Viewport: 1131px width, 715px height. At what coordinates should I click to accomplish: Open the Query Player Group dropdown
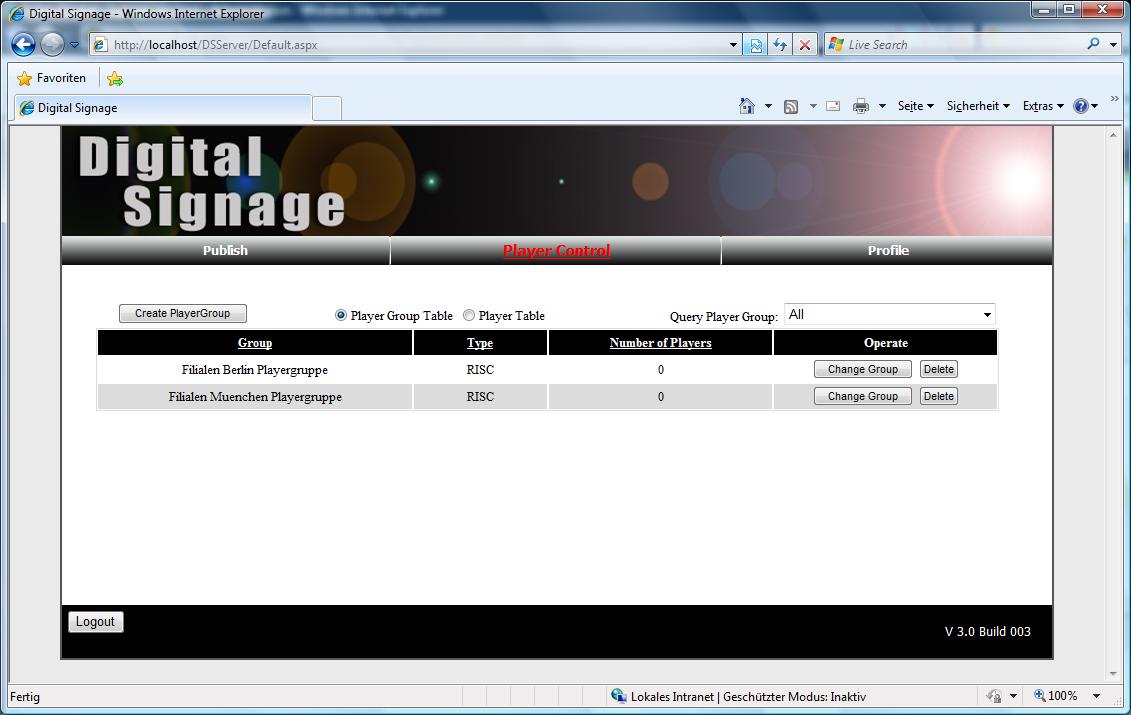(x=889, y=315)
